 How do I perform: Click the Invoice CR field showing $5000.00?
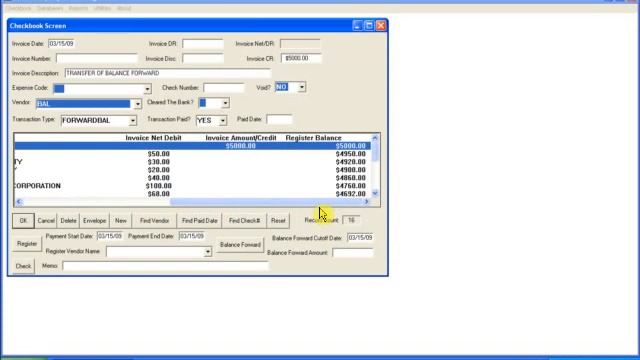[x=301, y=58]
